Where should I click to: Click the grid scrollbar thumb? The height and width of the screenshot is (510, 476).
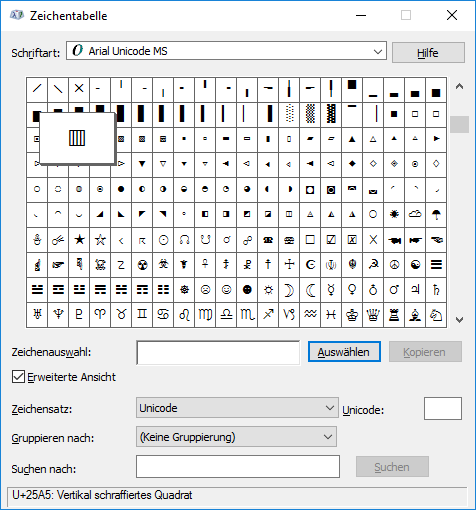[x=459, y=124]
